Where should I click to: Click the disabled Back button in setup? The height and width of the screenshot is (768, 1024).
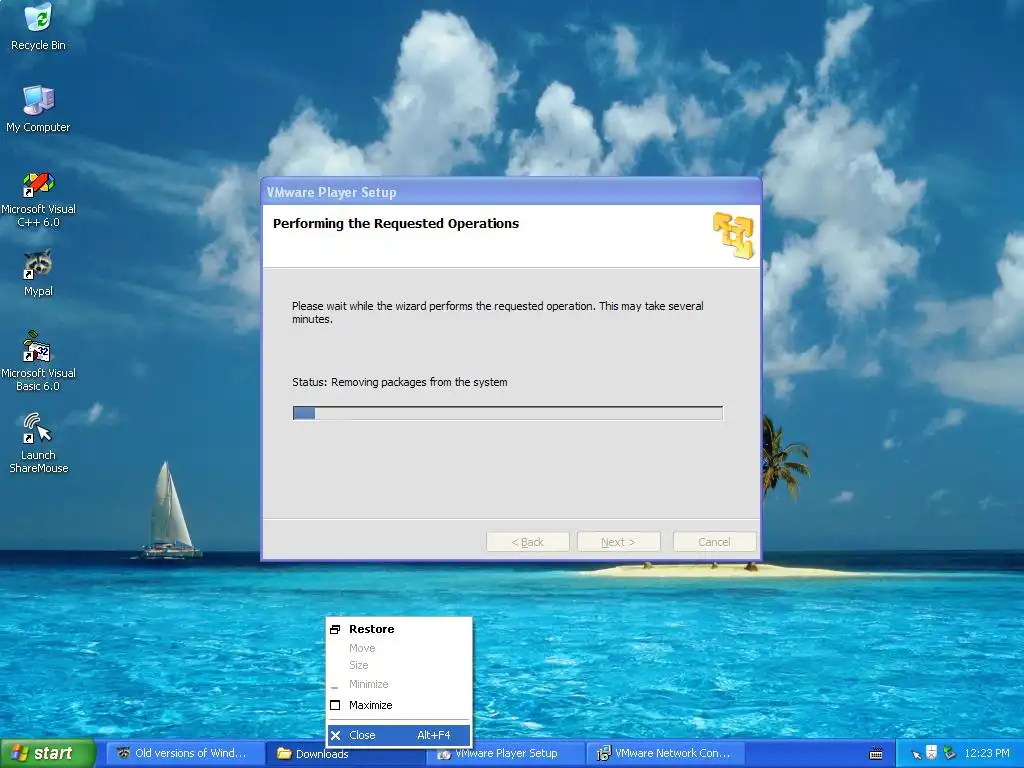pos(528,541)
